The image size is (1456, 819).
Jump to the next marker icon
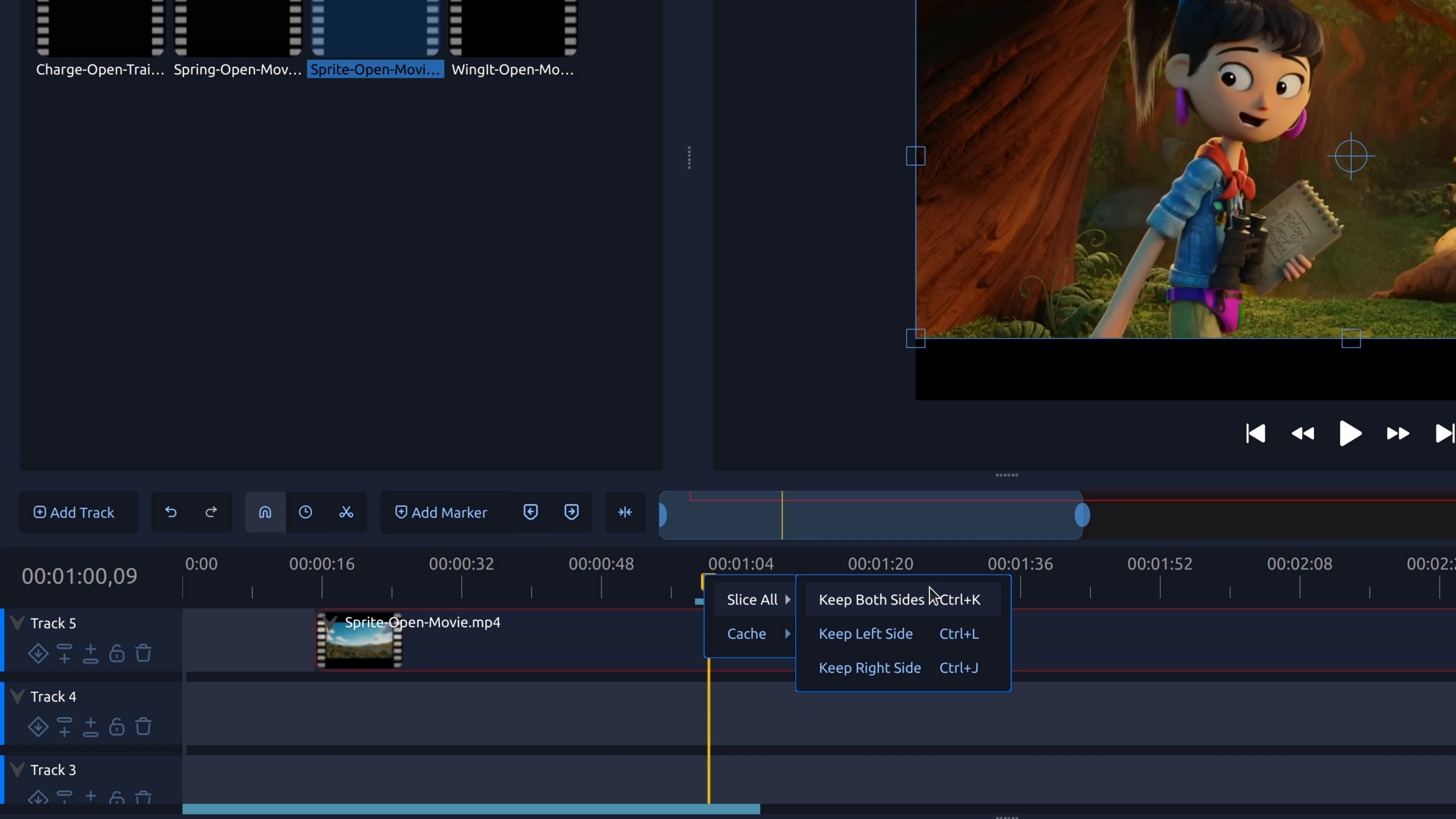tap(571, 512)
